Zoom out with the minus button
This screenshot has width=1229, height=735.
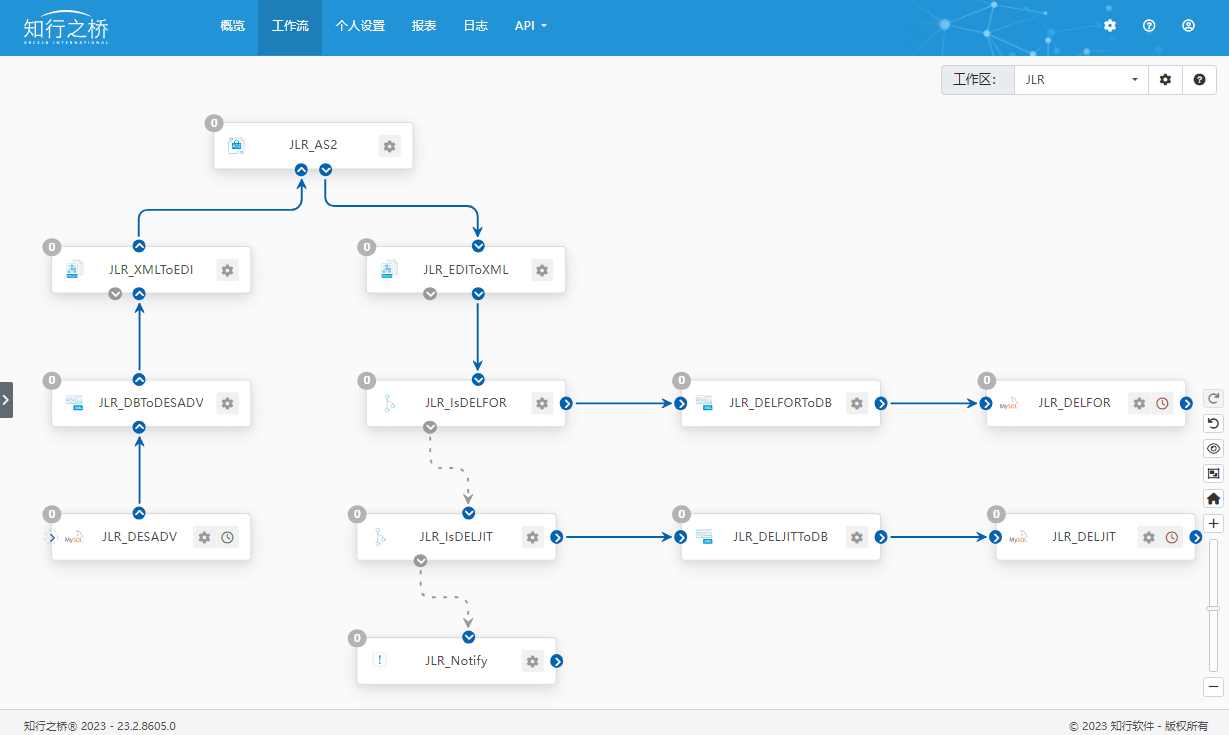pos(1213,687)
